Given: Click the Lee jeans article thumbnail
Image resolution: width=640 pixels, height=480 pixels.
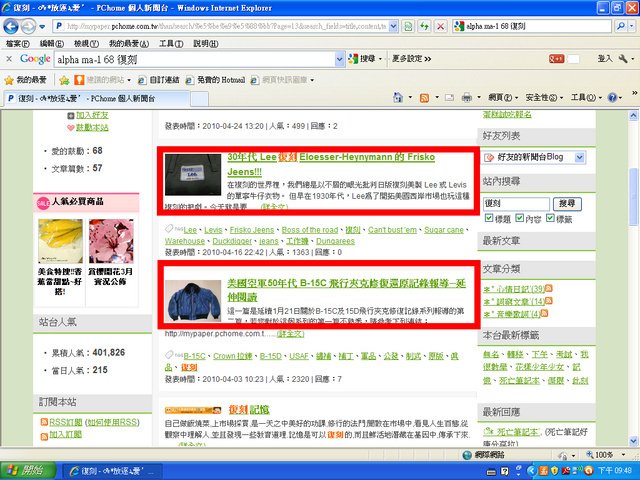Looking at the screenshot, I should [x=193, y=175].
